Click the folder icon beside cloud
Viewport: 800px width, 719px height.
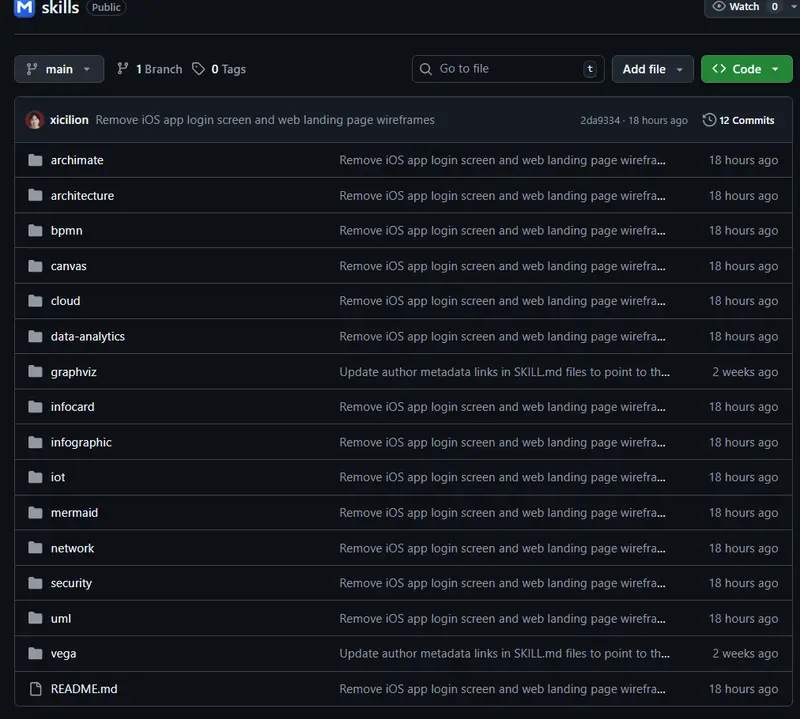click(x=35, y=301)
